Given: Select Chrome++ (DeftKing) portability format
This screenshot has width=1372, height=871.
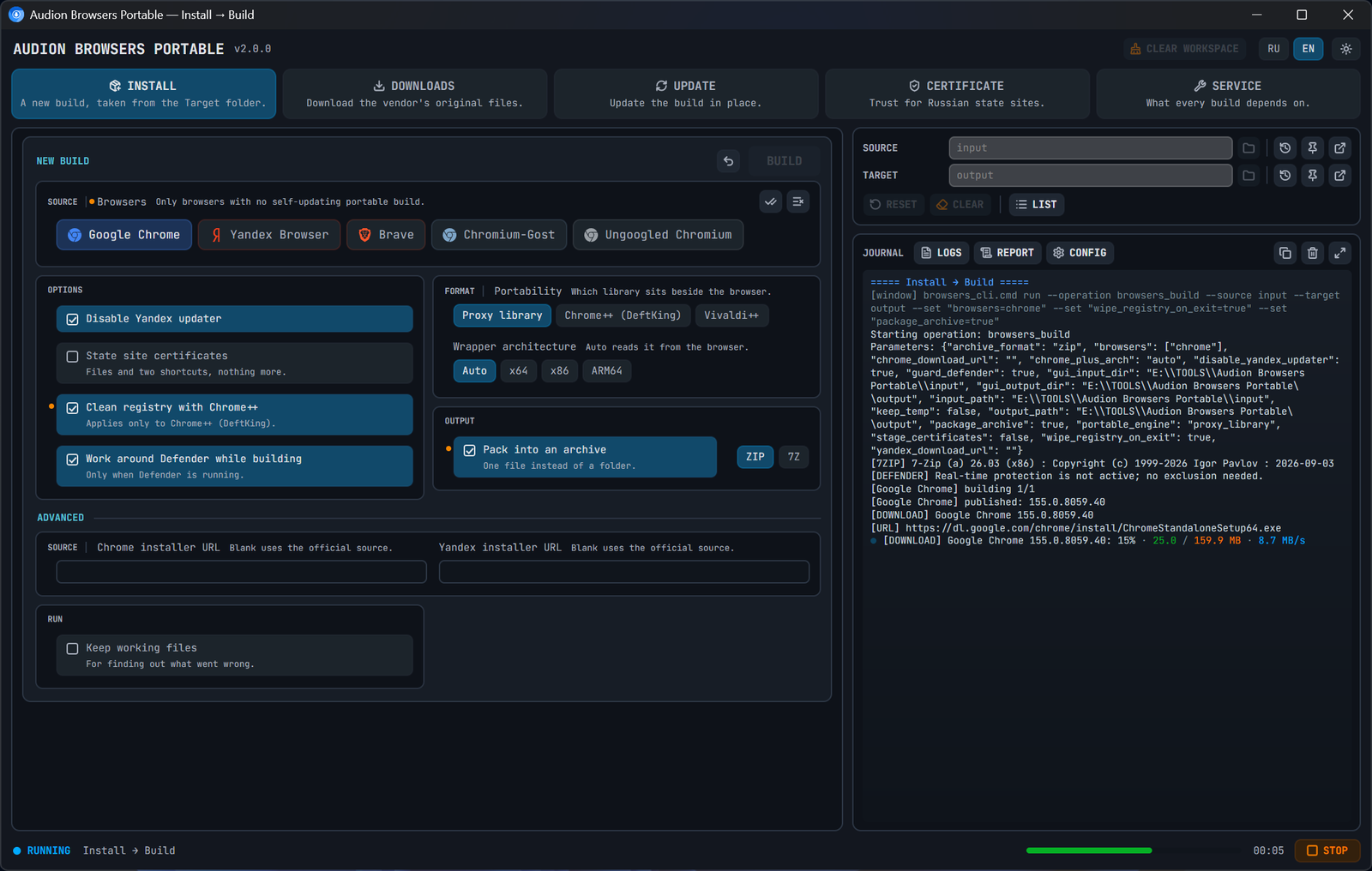Looking at the screenshot, I should tap(623, 315).
